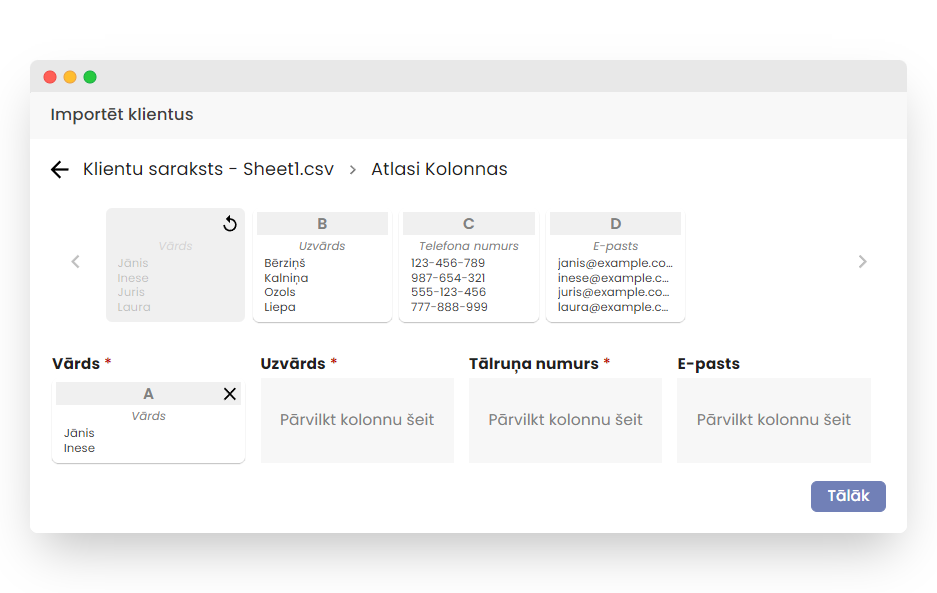This screenshot has height=593, width=937.
Task: Click the green zoom traffic light
Action: coord(90,76)
